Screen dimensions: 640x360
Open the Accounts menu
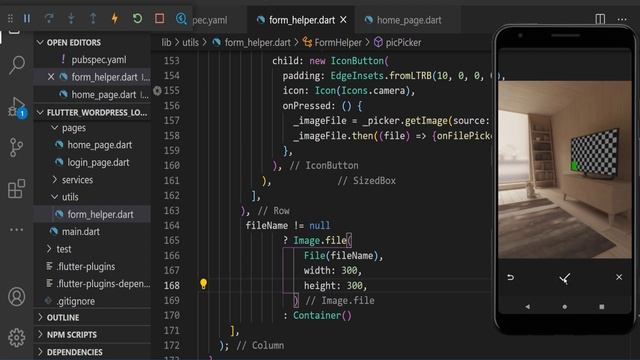pyautogui.click(x=17, y=297)
